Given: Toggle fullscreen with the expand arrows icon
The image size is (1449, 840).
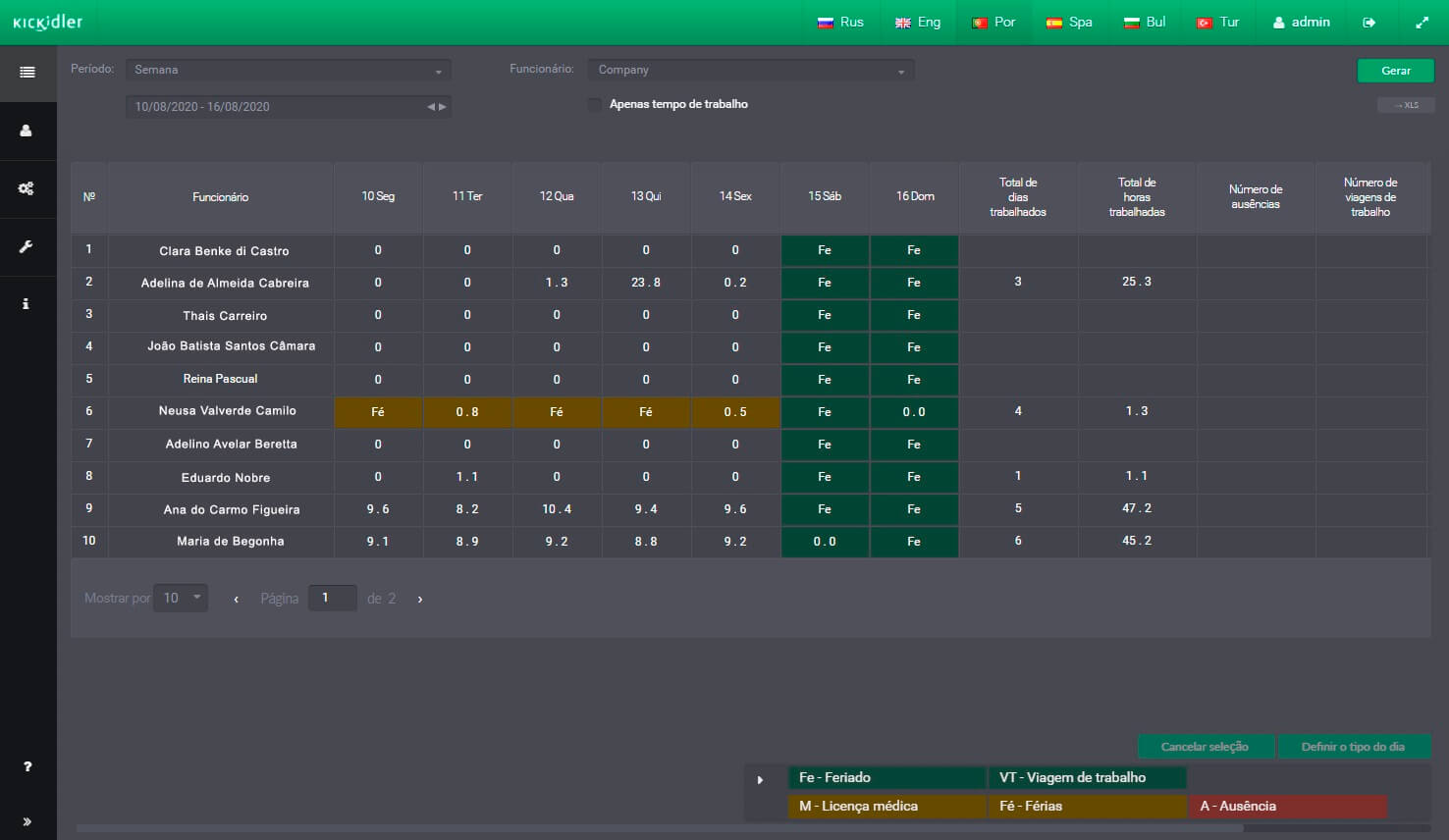Looking at the screenshot, I should (1422, 23).
